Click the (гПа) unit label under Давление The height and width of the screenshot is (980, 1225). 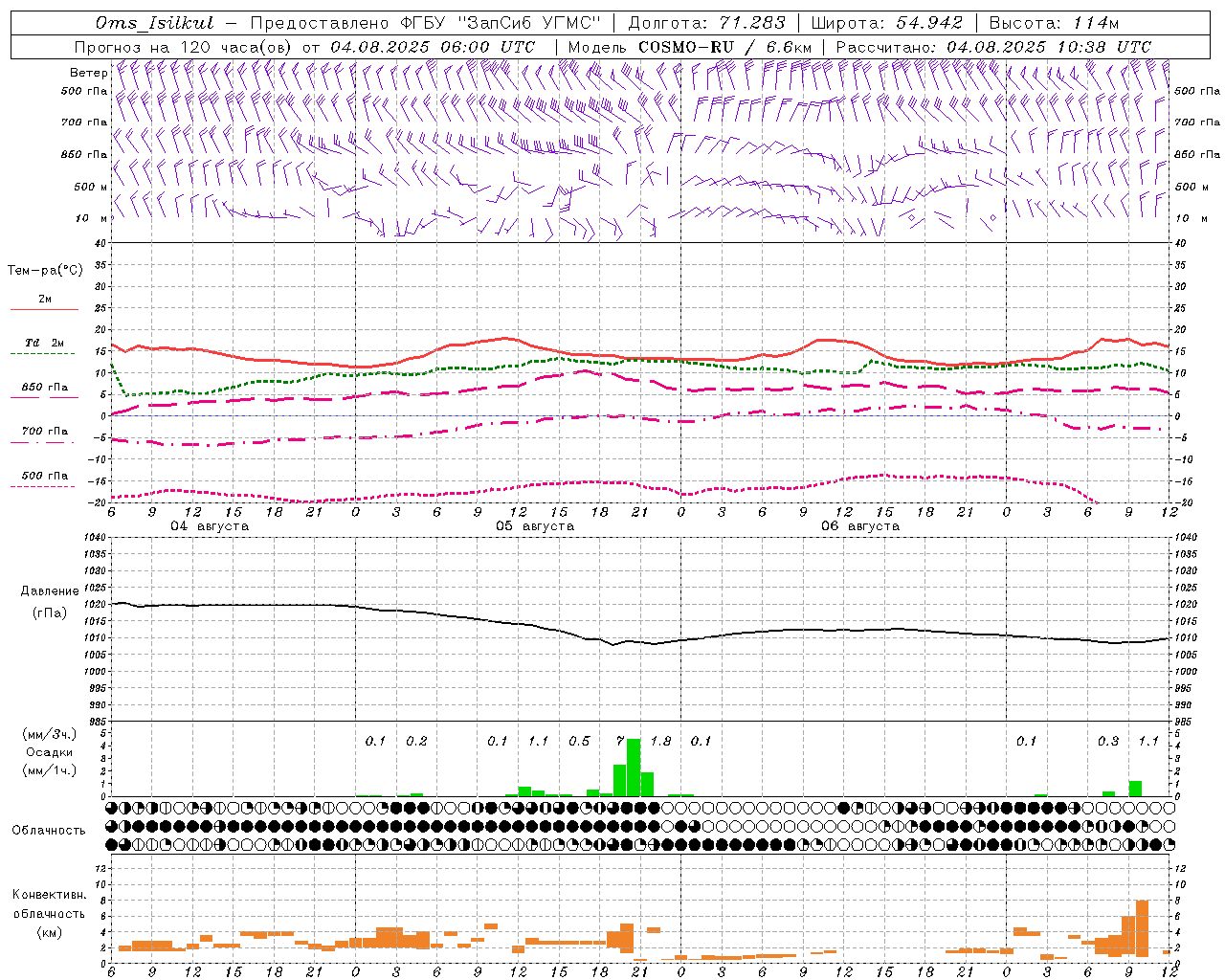[50, 612]
